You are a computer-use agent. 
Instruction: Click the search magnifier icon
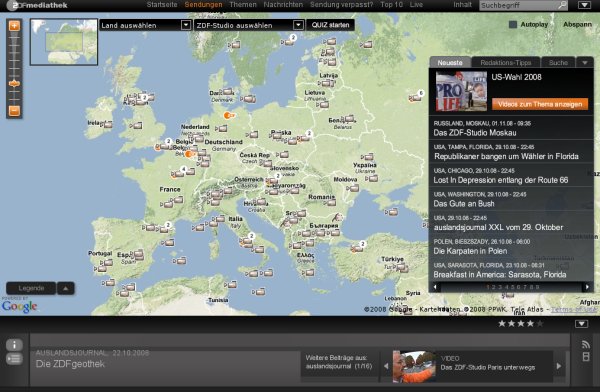tap(562, 5)
